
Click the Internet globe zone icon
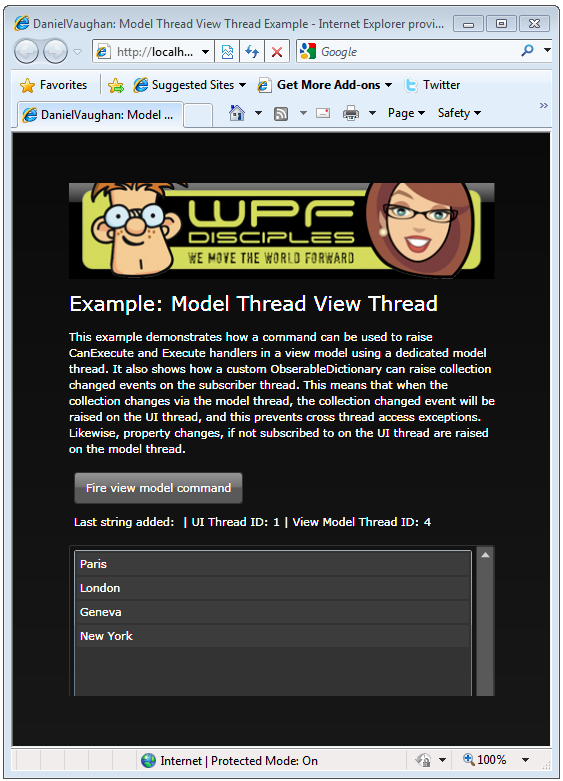(x=148, y=761)
